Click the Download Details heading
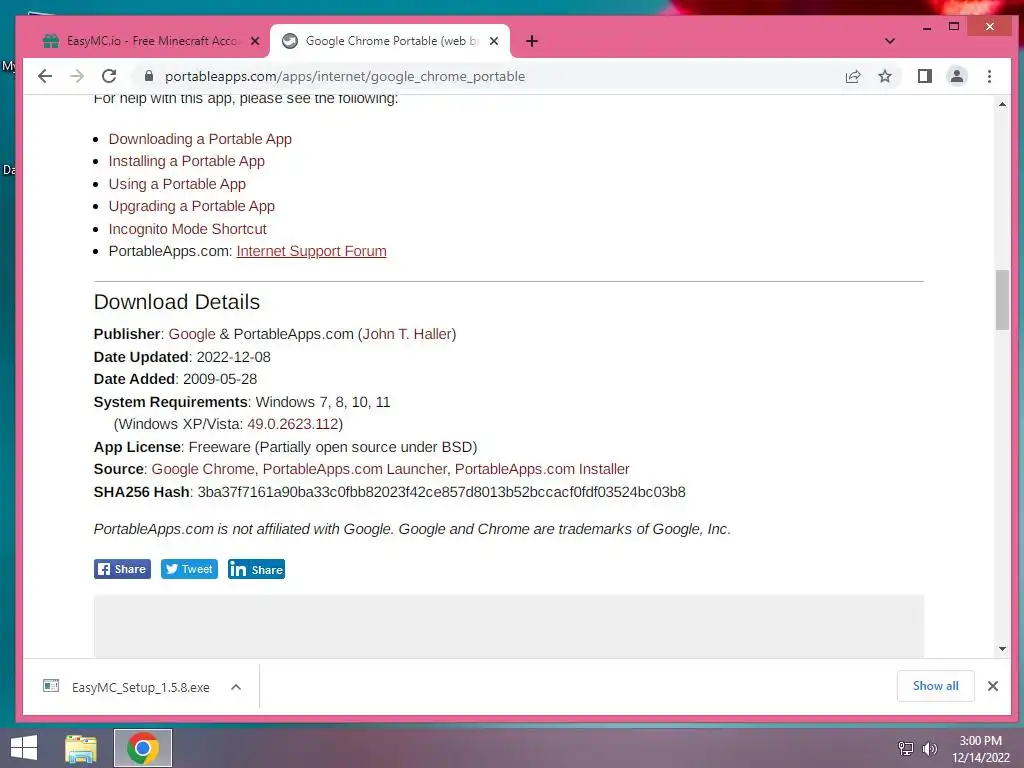1024x768 pixels. click(177, 302)
